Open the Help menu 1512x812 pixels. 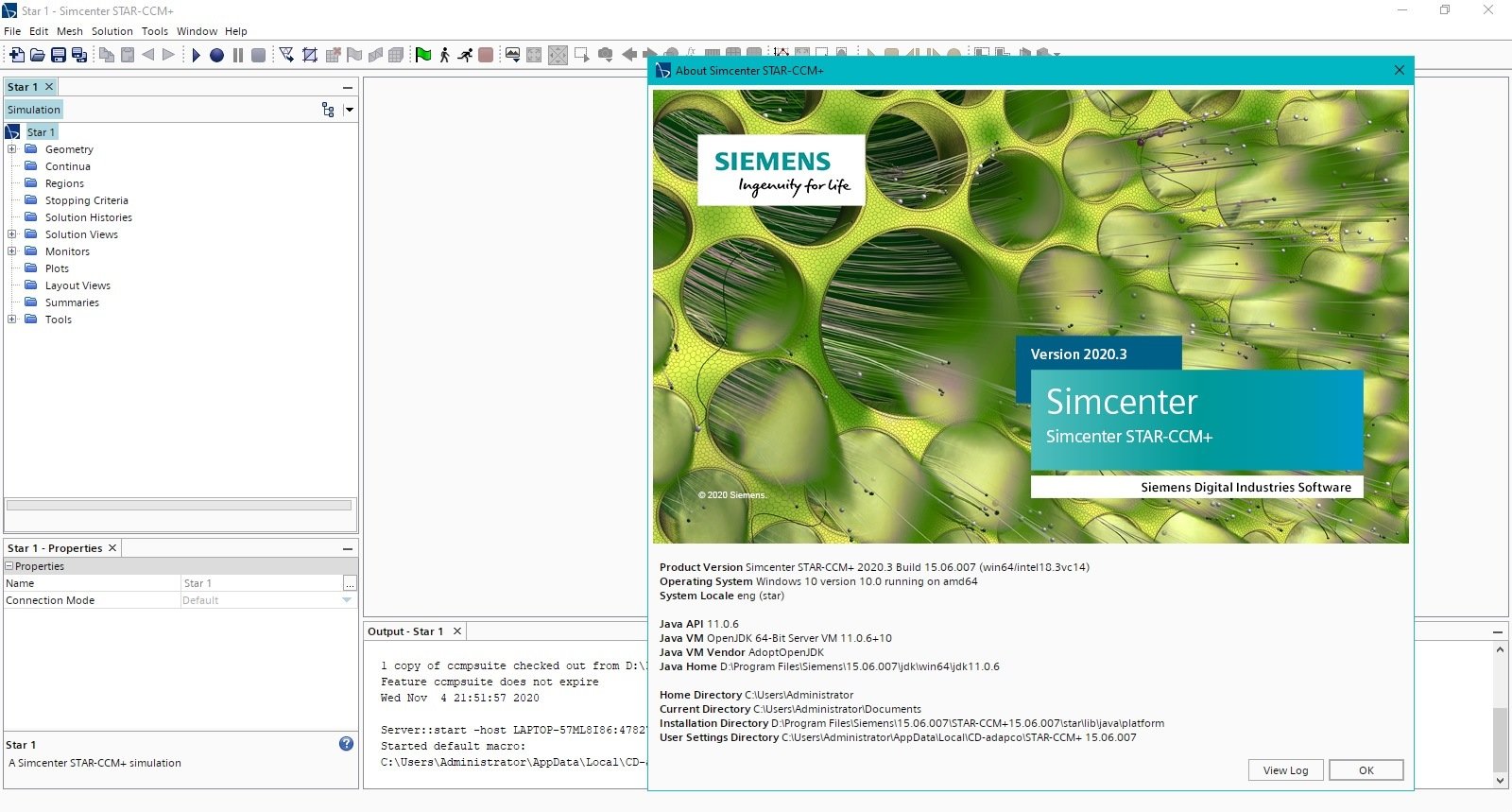pyautogui.click(x=236, y=31)
